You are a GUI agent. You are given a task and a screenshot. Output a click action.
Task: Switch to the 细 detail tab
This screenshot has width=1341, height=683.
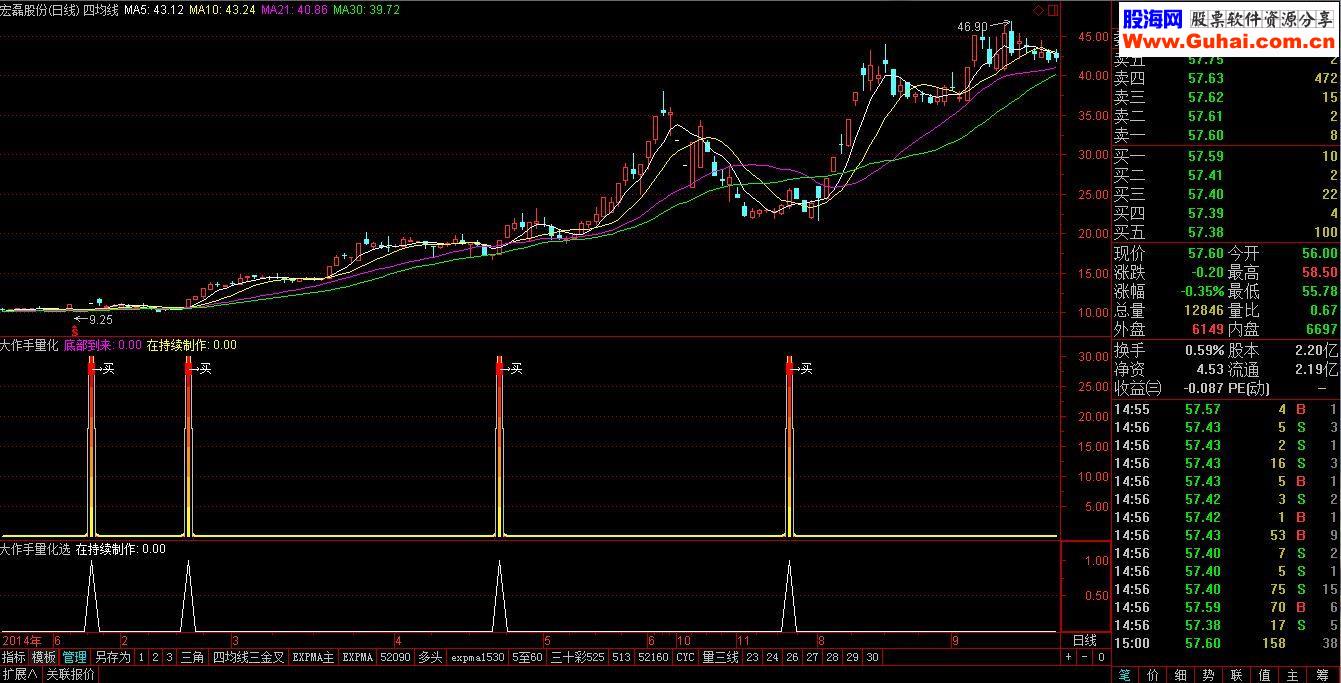point(1180,675)
